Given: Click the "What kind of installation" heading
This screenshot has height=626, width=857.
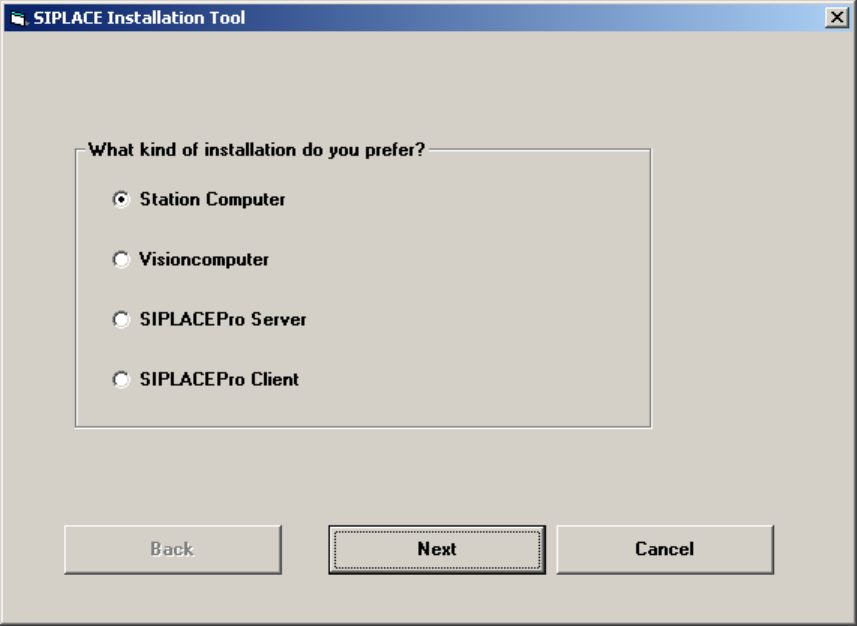Looking at the screenshot, I should pos(256,151).
